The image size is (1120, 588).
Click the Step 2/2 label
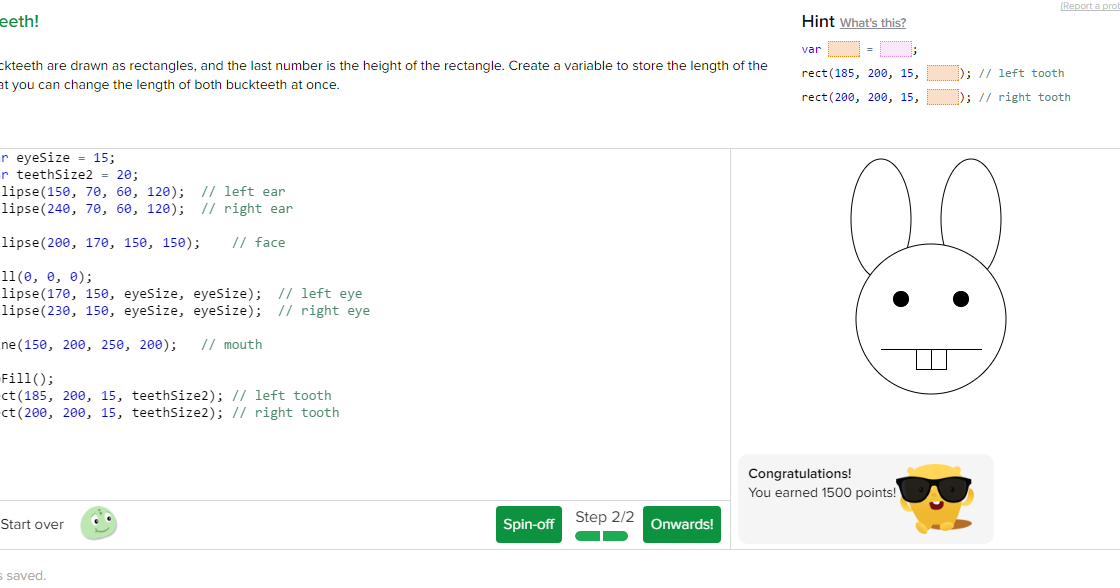pos(604,516)
